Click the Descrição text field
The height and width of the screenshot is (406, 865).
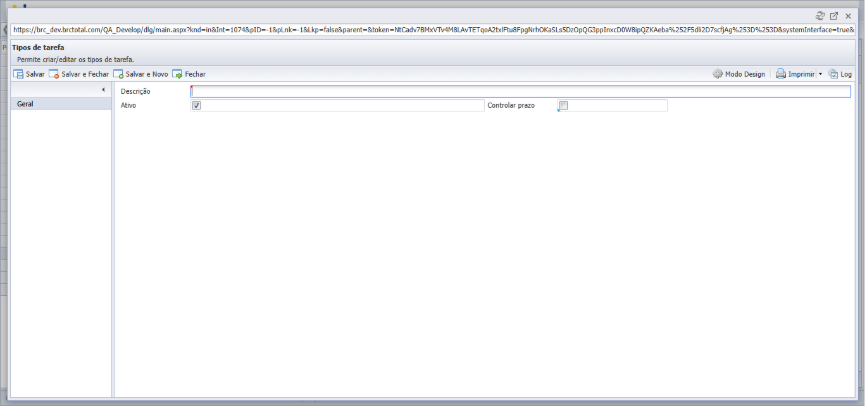[x=520, y=92]
